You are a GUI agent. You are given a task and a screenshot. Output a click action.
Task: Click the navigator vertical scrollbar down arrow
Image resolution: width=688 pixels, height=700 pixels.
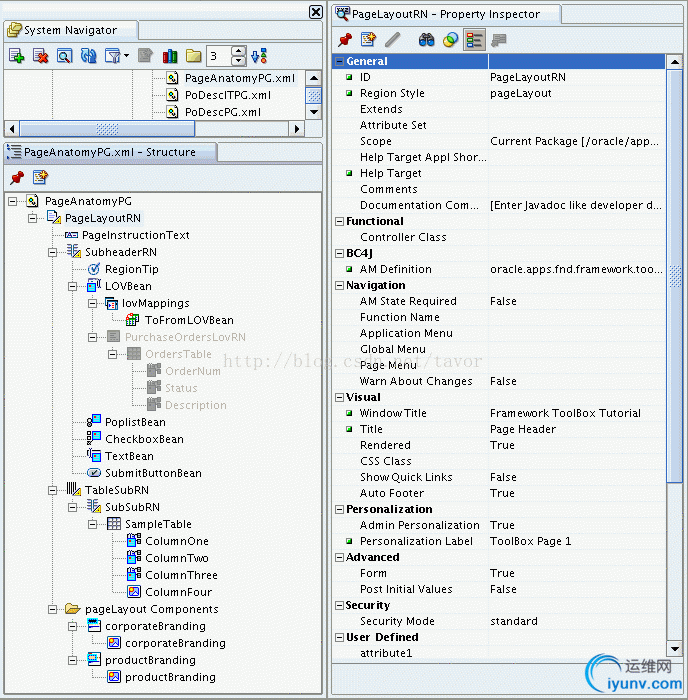(314, 112)
